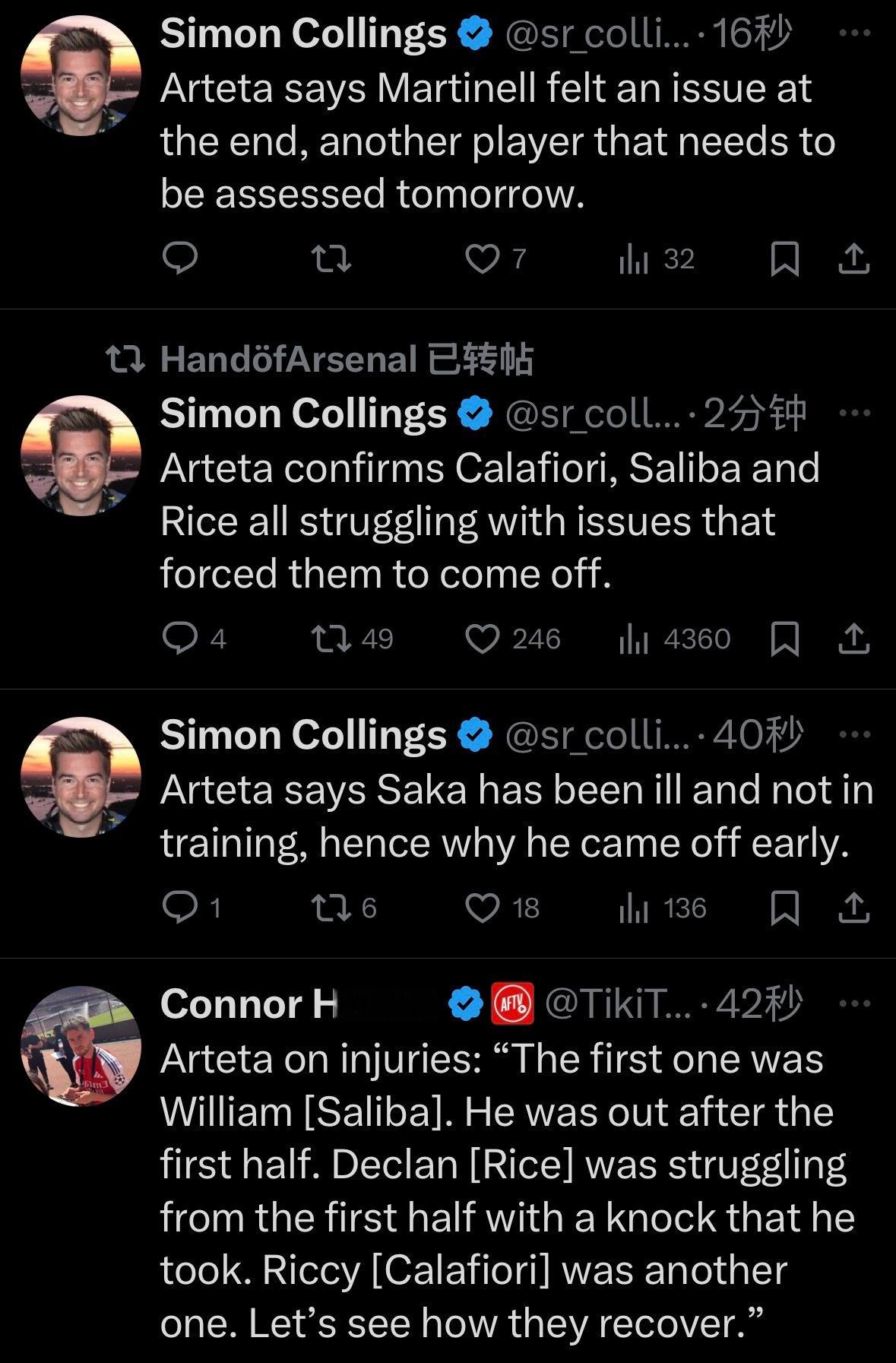Like the Saka tweet with 18 likes
Screen dimensions: 896x1363
(x=481, y=908)
